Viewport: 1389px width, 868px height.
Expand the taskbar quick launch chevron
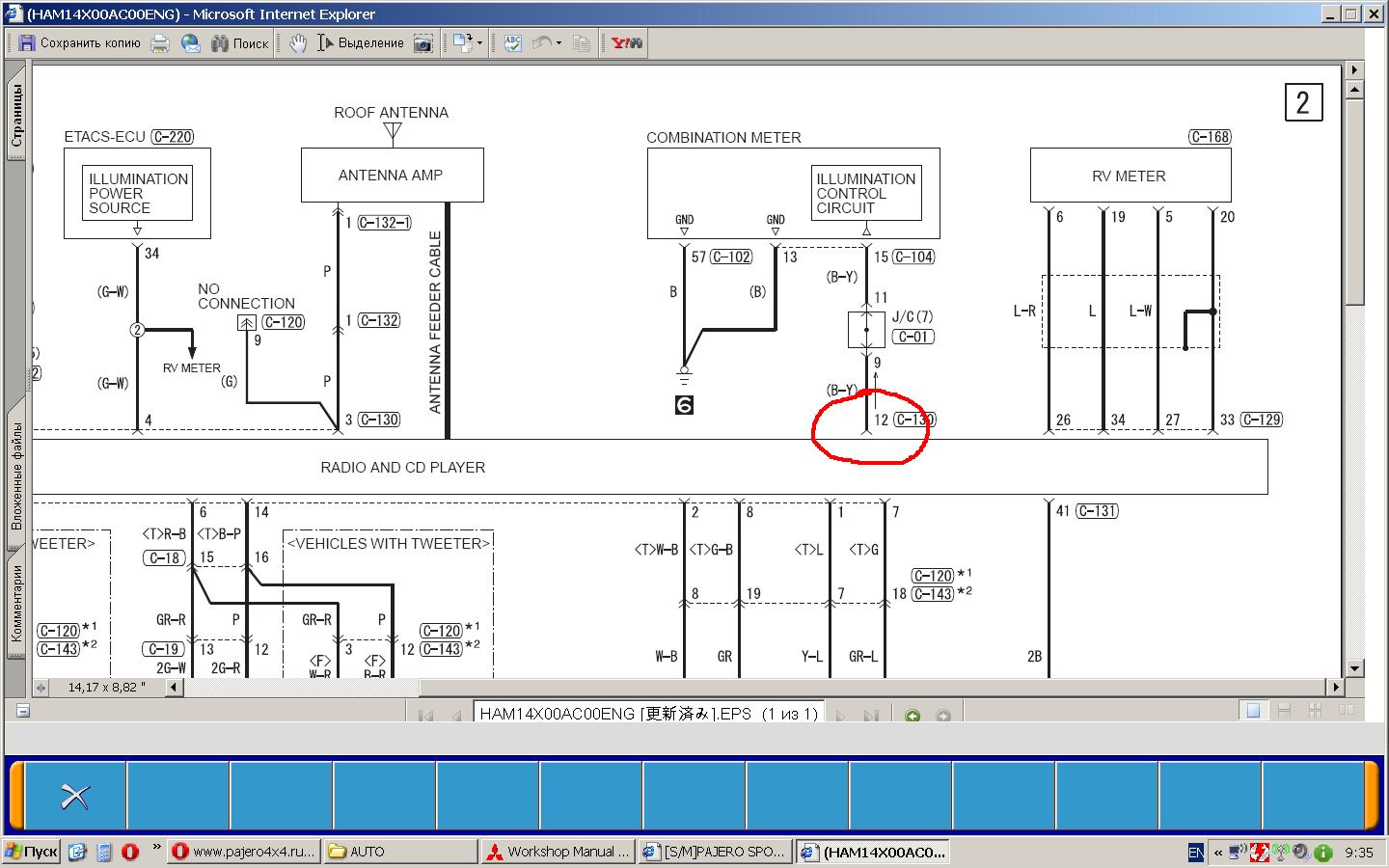pyautogui.click(x=156, y=847)
